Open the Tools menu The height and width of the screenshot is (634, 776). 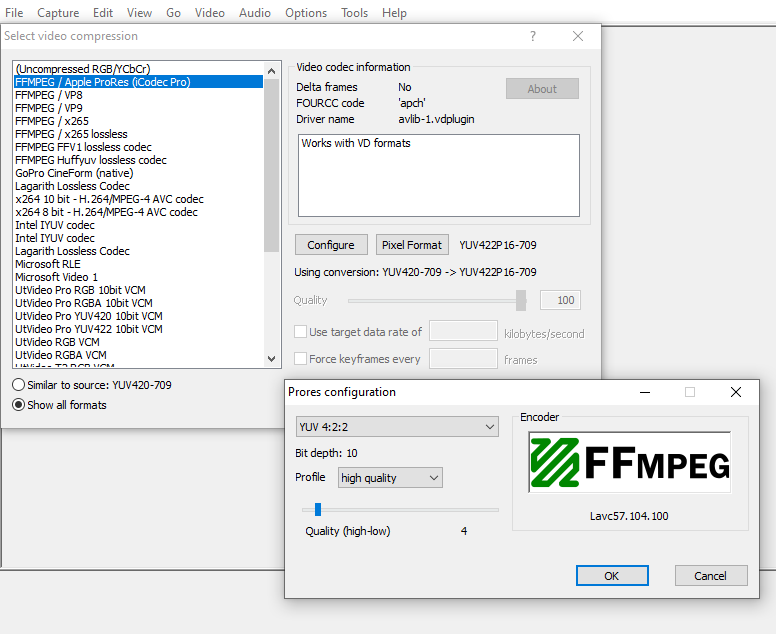pyautogui.click(x=354, y=13)
